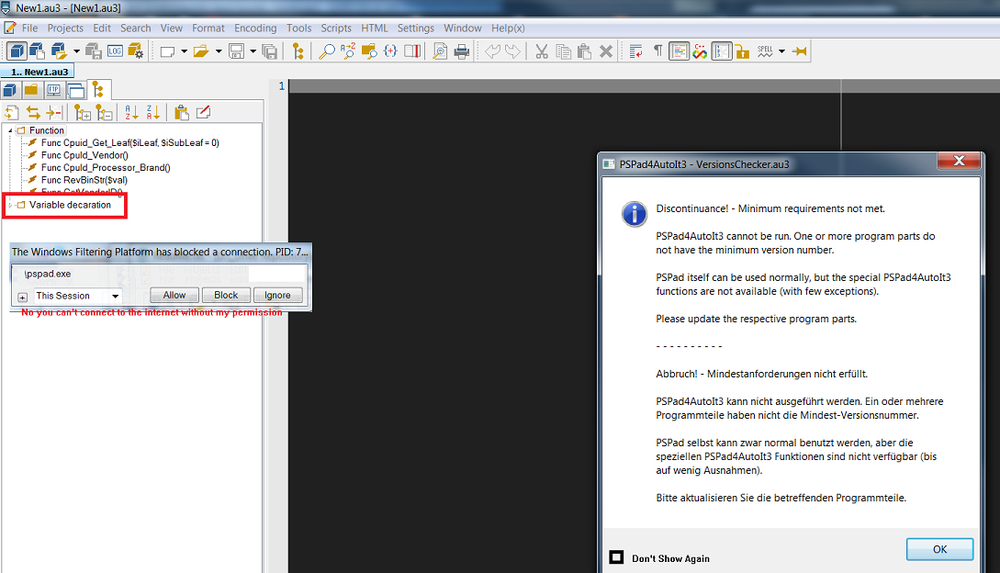This screenshot has width=1000, height=573.
Task: Open the save dropdown arrow
Action: pos(253,52)
